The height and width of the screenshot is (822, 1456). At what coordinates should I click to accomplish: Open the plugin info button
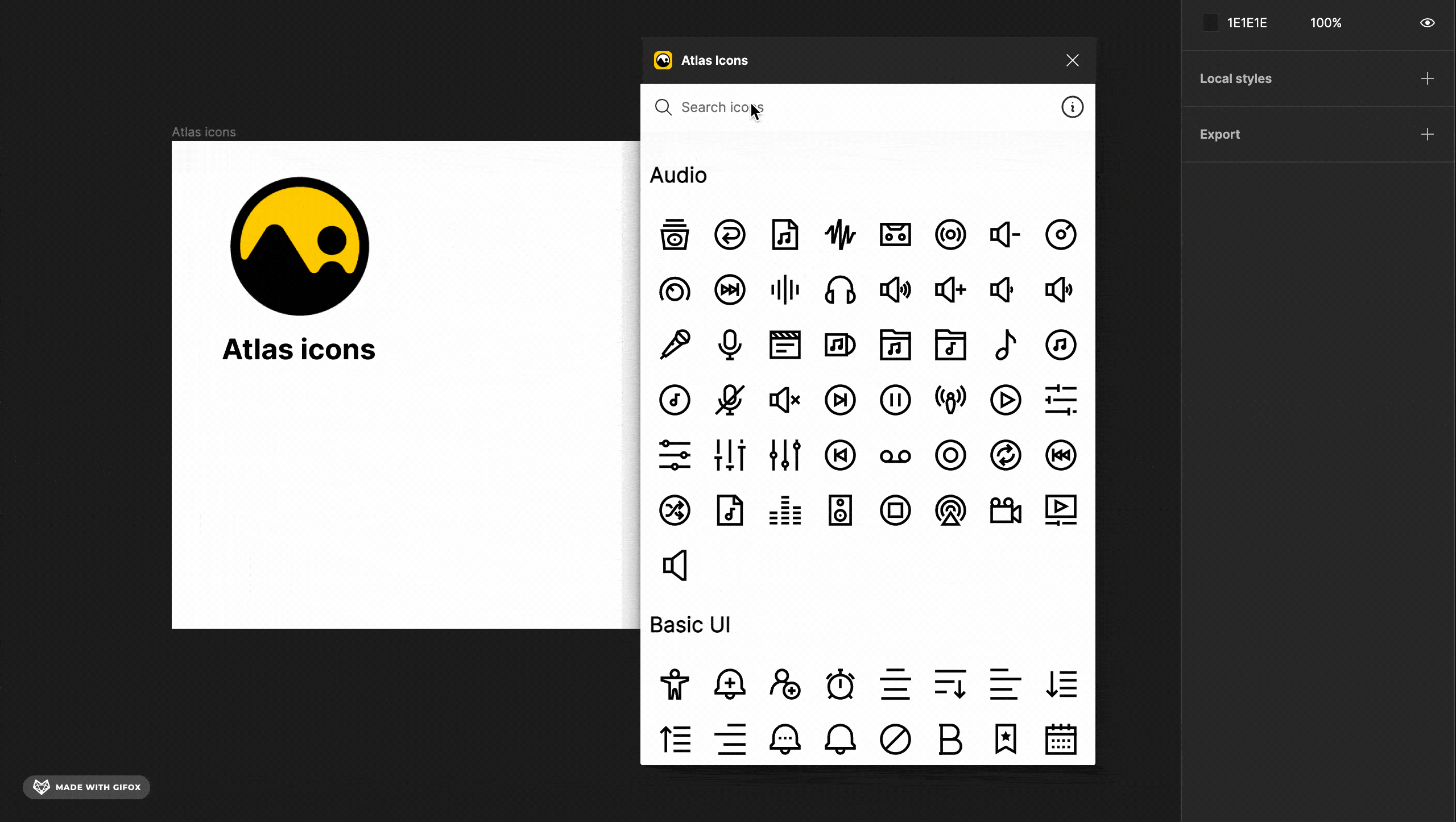tap(1072, 107)
